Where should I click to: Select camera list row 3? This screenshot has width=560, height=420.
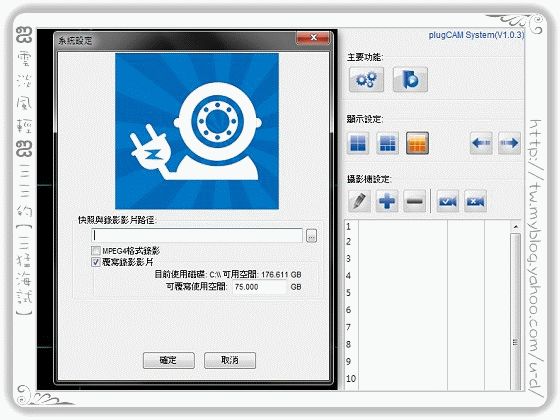[427, 259]
